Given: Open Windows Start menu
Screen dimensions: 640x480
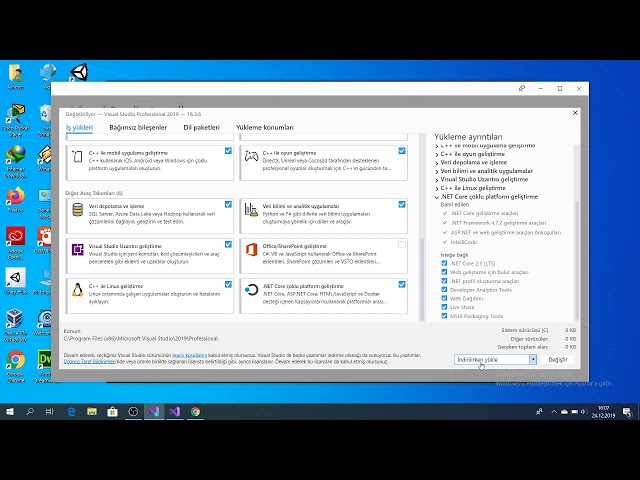Looking at the screenshot, I should 10,412.
